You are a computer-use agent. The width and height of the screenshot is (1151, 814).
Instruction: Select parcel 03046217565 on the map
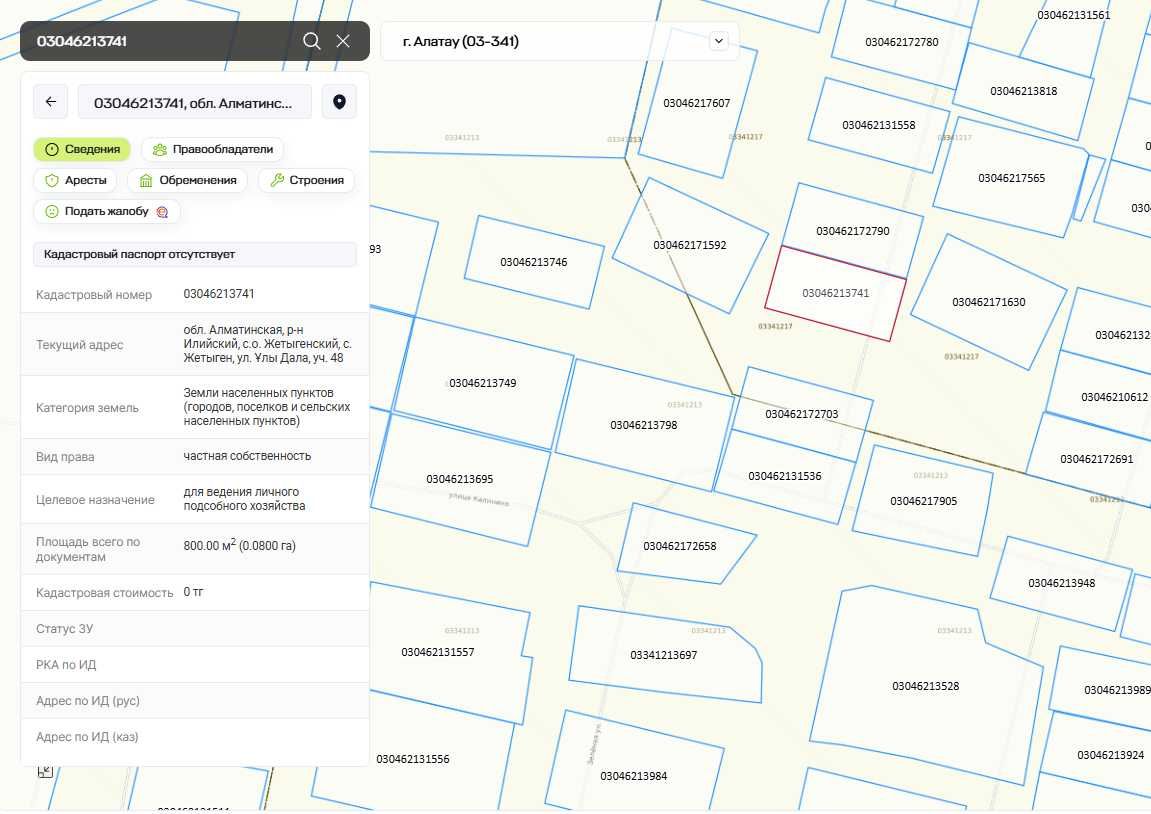[1012, 178]
